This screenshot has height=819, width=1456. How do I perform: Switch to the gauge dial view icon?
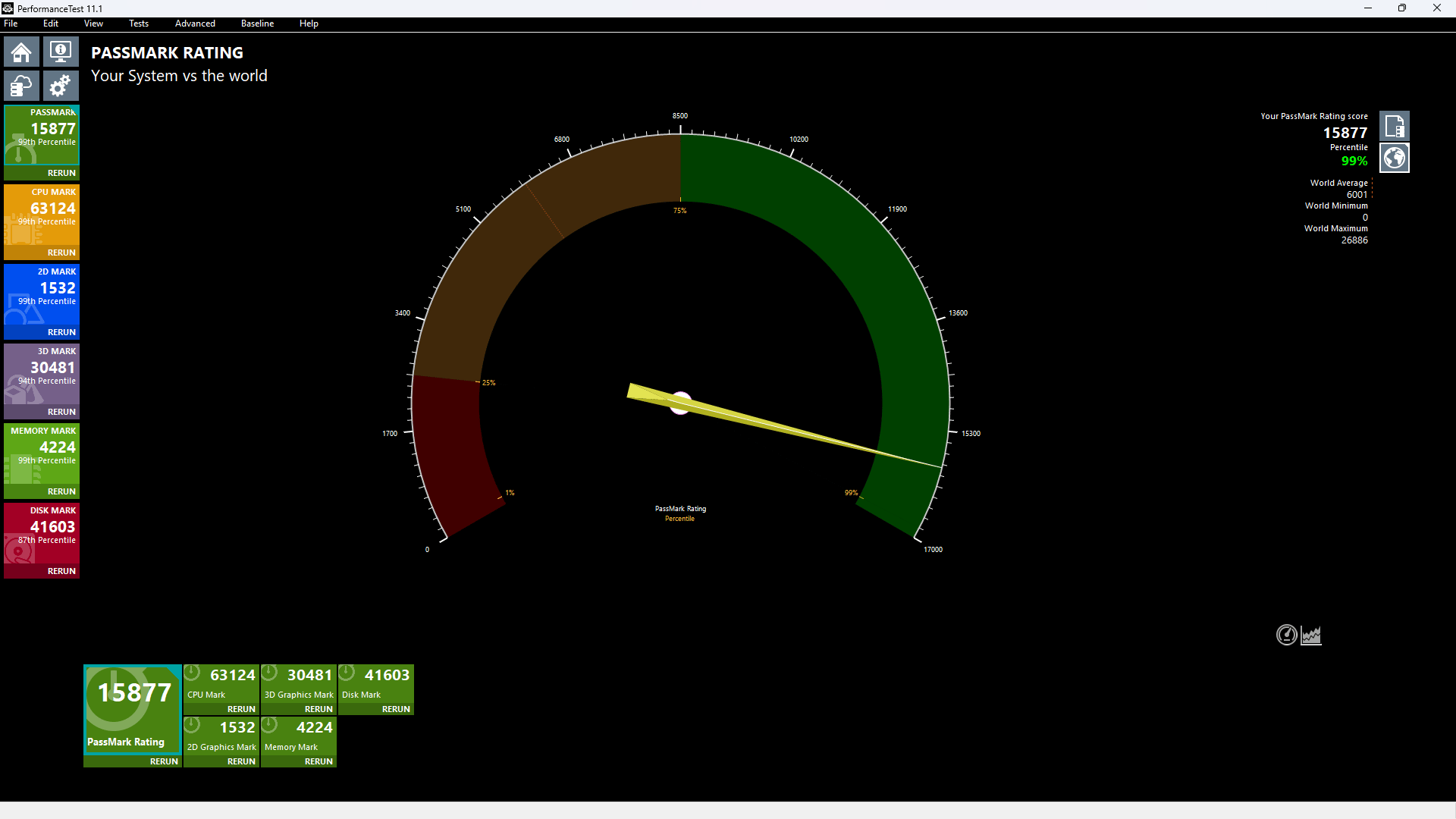pyautogui.click(x=1287, y=635)
